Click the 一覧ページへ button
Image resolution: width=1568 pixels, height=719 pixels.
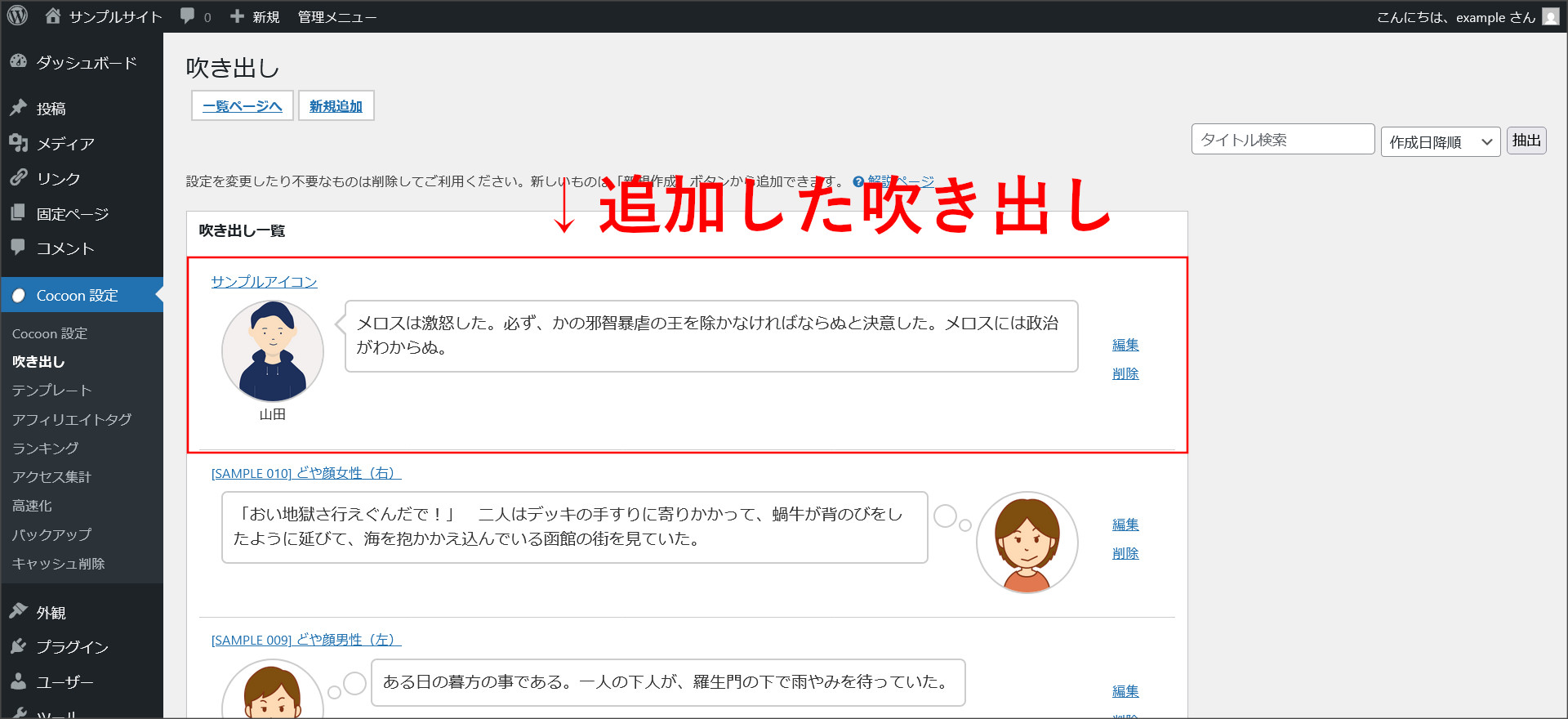pyautogui.click(x=243, y=105)
